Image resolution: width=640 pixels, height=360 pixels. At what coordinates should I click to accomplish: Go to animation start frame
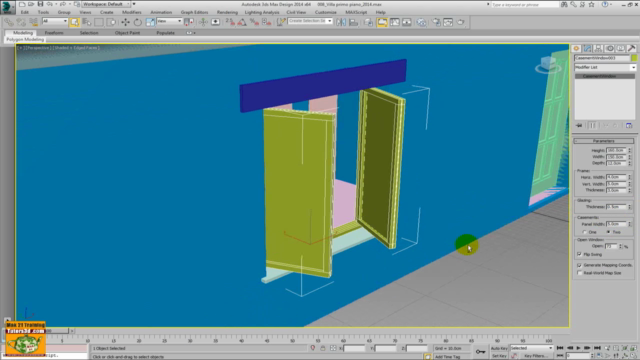tap(560, 348)
